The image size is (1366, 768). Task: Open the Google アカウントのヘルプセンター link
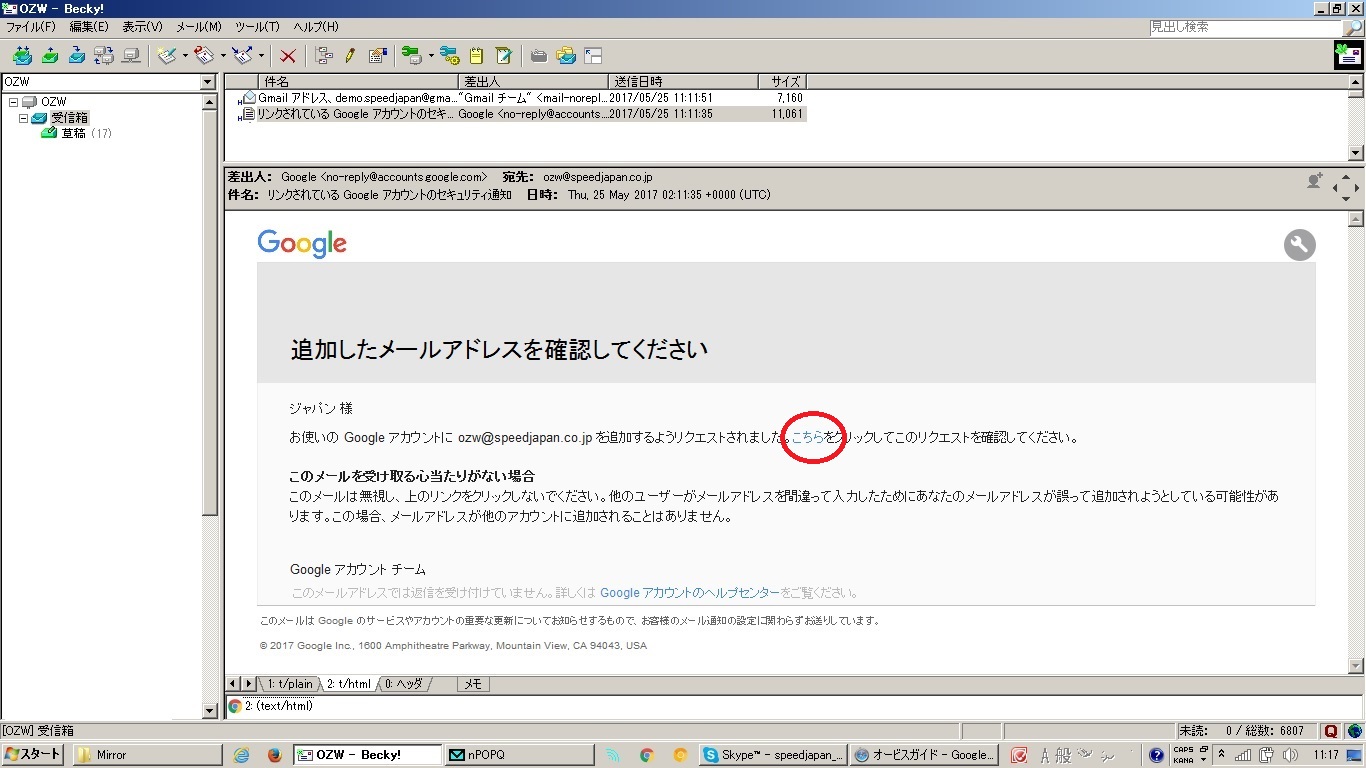coord(690,593)
